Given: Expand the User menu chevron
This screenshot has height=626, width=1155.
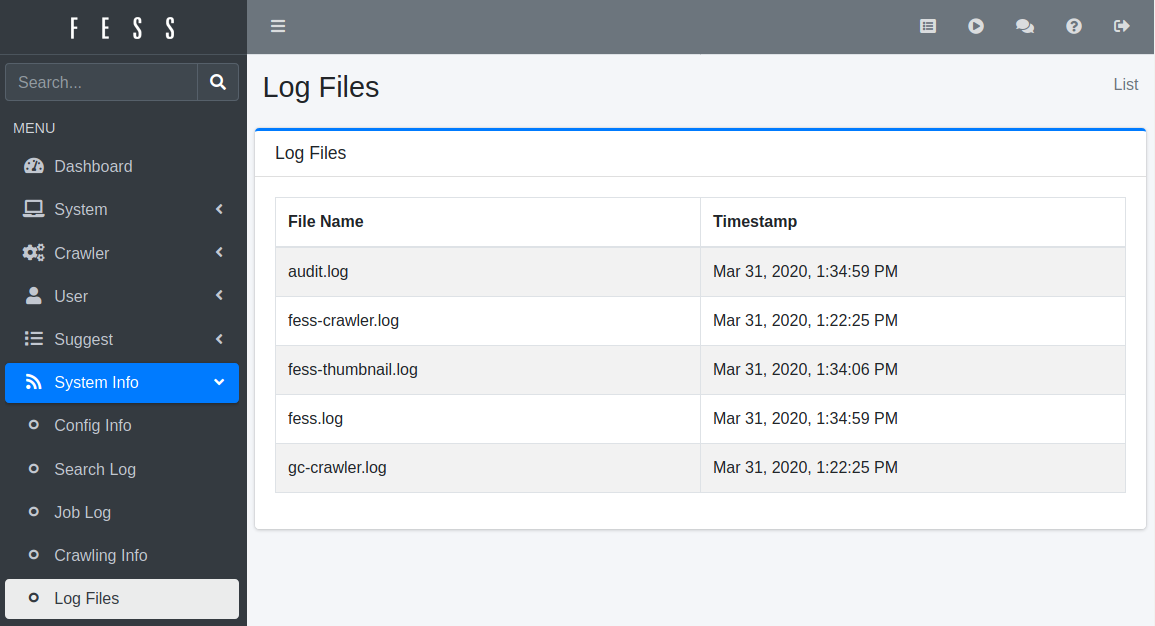Looking at the screenshot, I should (219, 296).
